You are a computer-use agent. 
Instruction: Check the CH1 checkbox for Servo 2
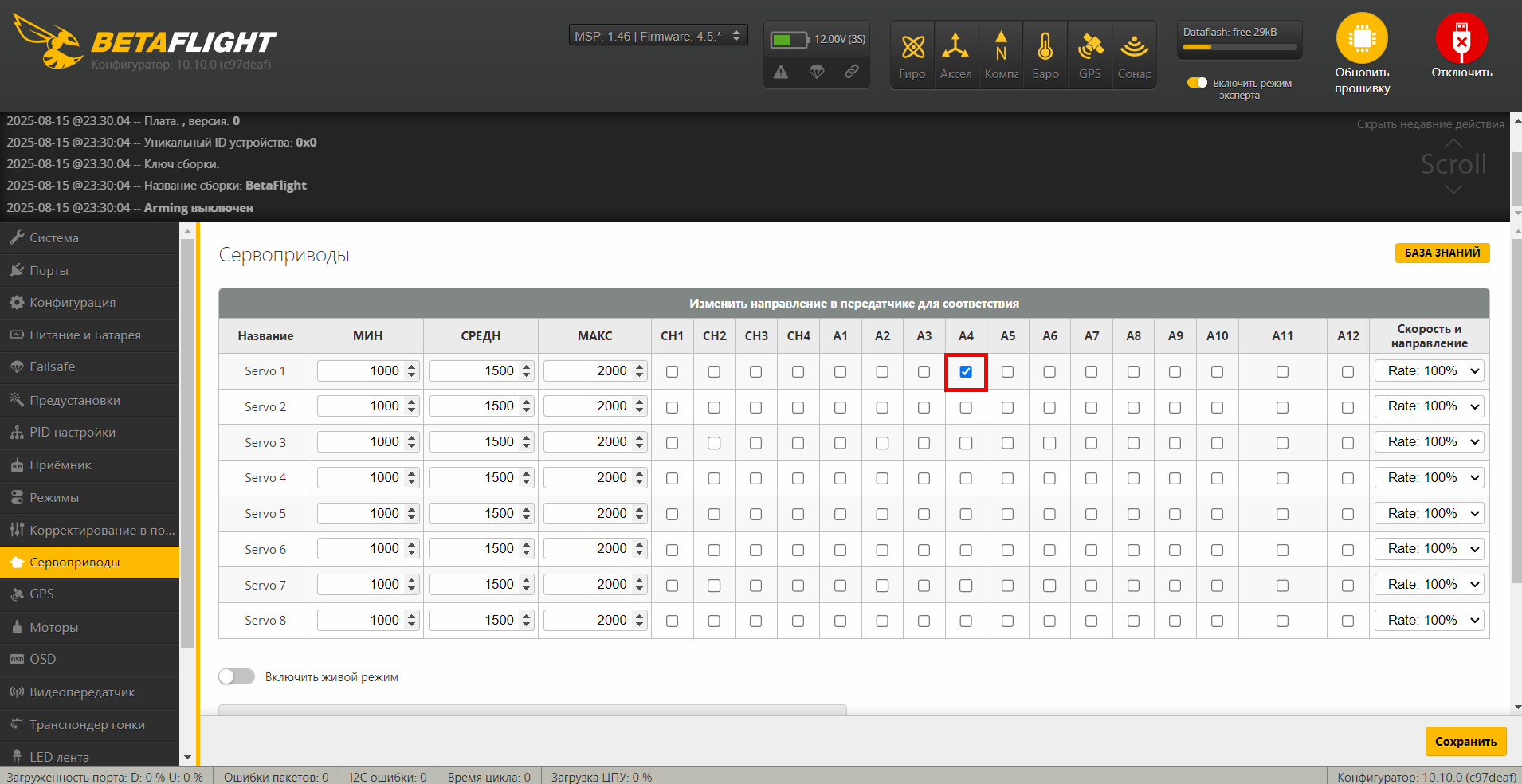[x=672, y=407]
